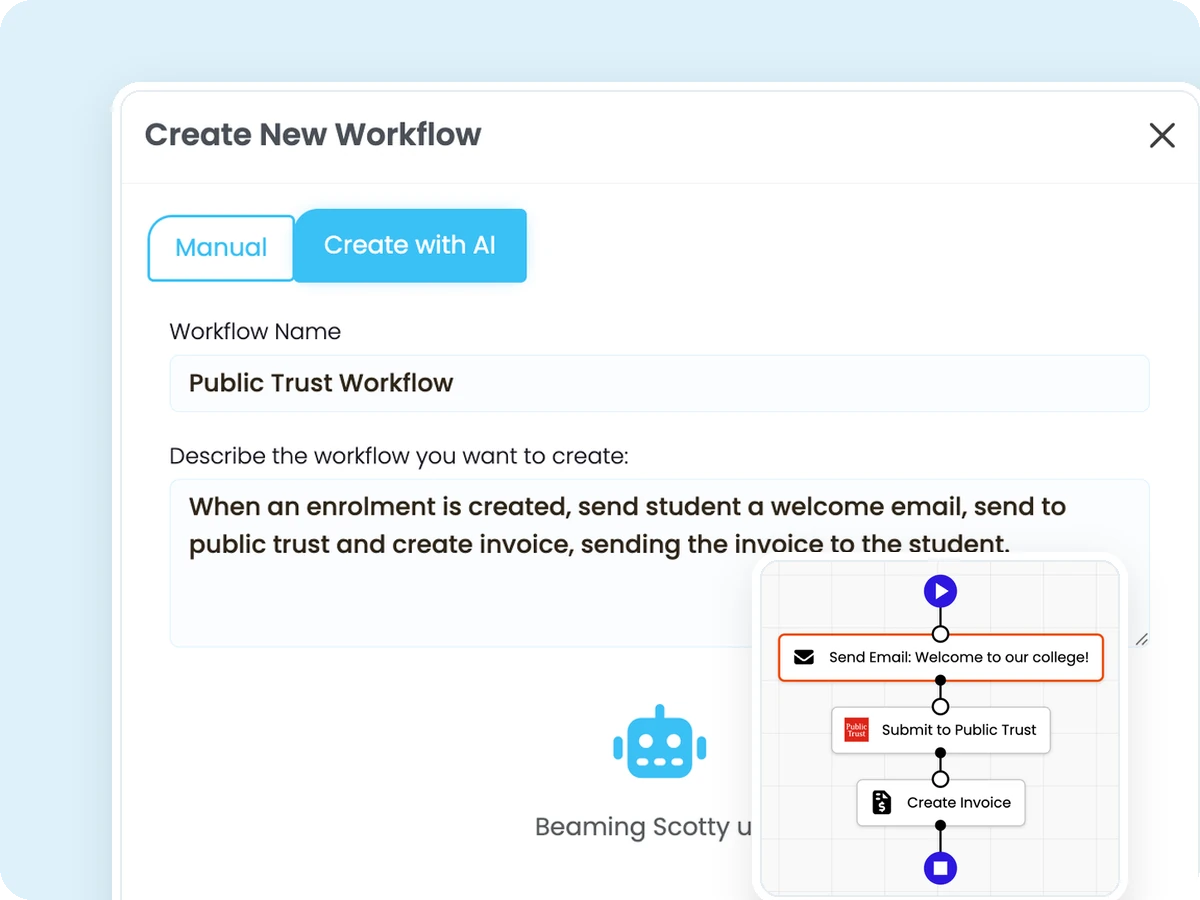Click the input connector above Create Invoice node
Viewport: 1200px width, 900px height.
[940, 779]
